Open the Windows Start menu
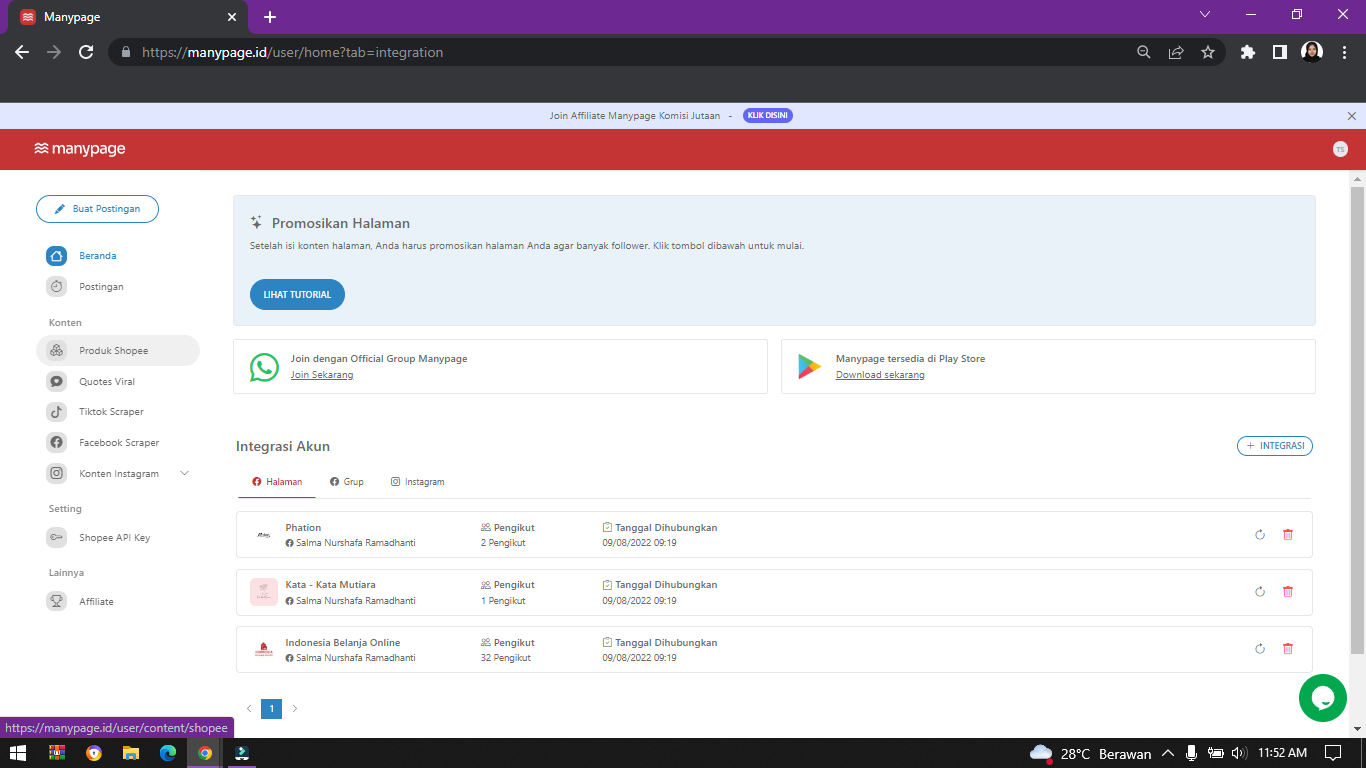This screenshot has width=1366, height=768. click(x=19, y=753)
